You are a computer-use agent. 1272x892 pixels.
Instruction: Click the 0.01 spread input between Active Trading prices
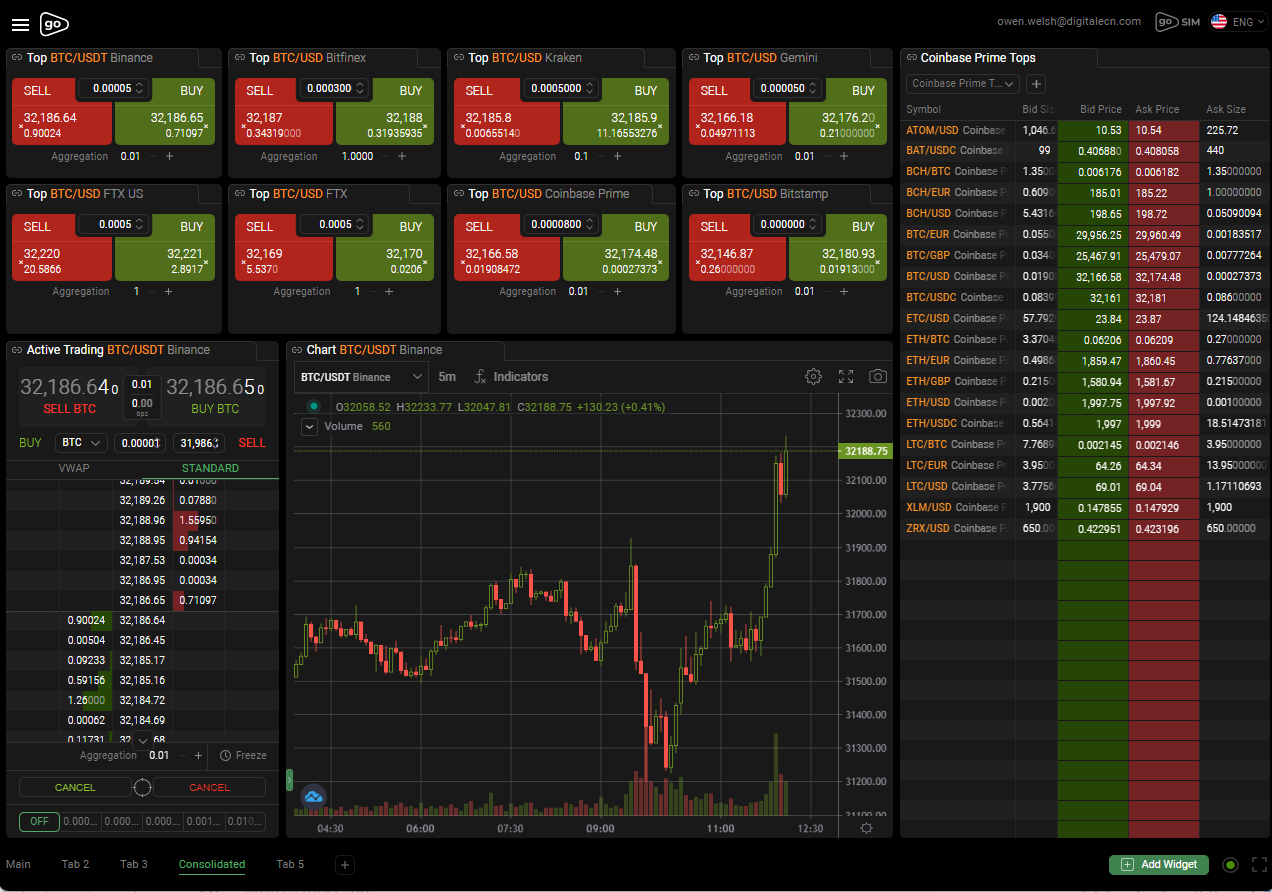[142, 384]
